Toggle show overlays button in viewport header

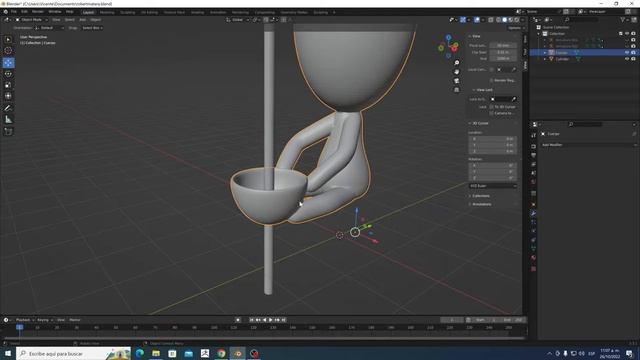[477, 20]
